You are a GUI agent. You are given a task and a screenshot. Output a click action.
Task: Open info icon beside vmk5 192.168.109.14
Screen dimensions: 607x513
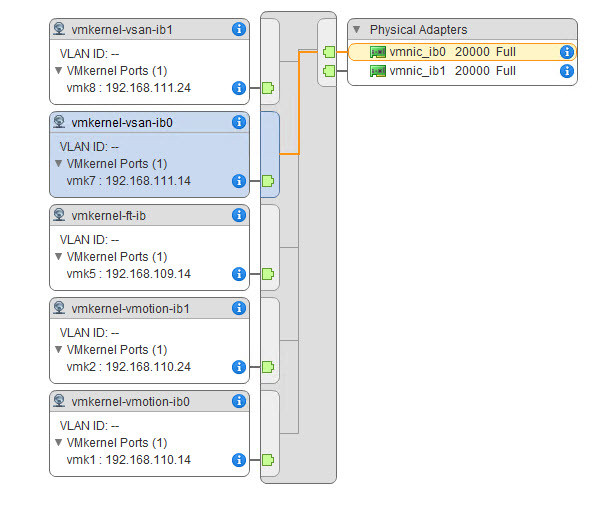(x=238, y=274)
